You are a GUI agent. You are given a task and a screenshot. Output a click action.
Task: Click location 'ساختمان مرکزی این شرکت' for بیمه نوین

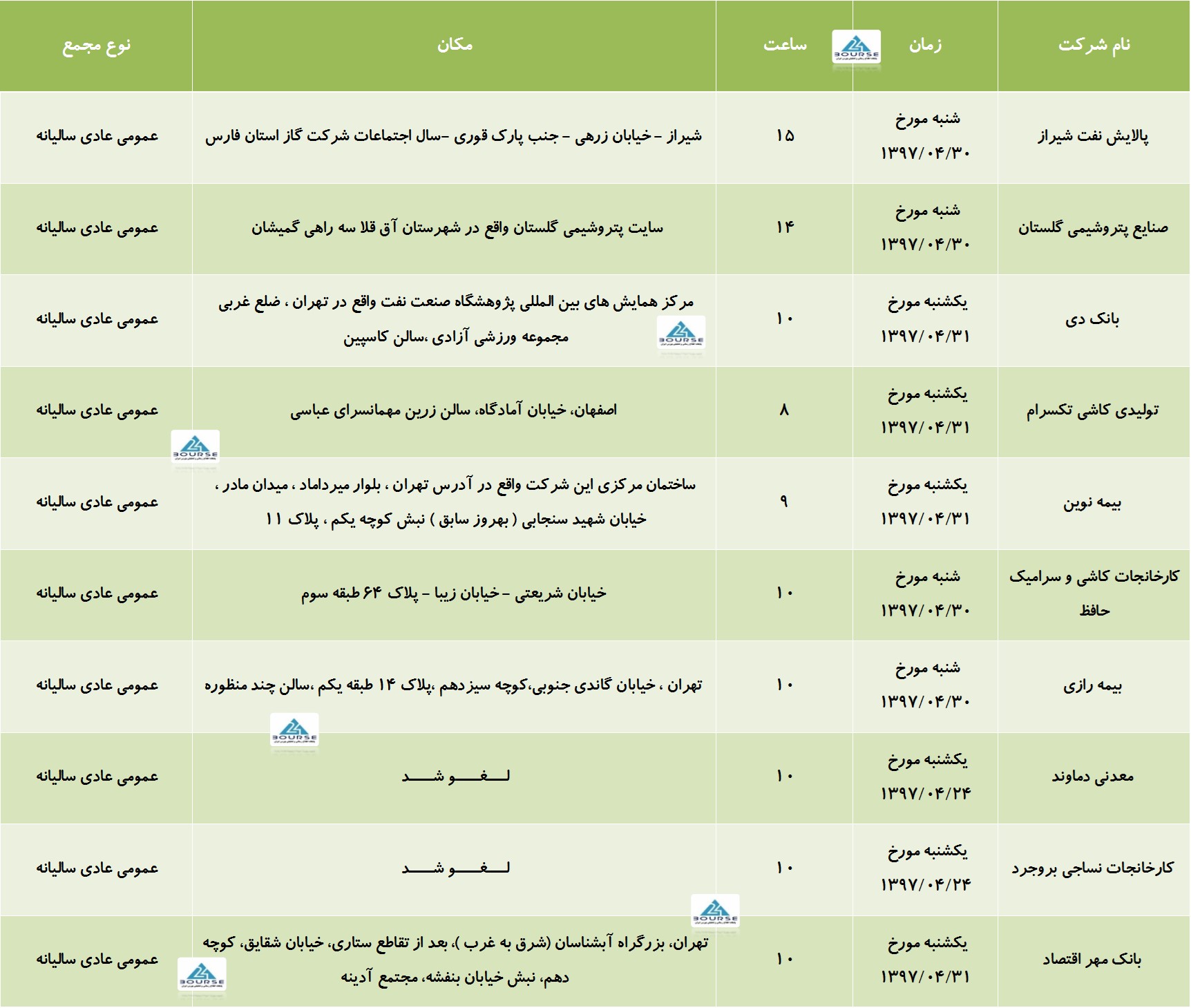pyautogui.click(x=456, y=502)
